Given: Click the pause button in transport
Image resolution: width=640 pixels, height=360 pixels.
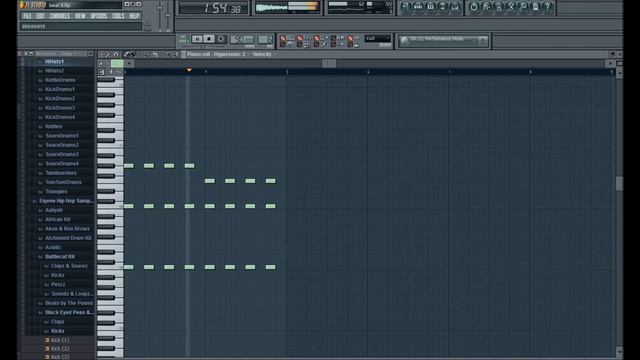Looking at the screenshot, I should coord(197,39).
